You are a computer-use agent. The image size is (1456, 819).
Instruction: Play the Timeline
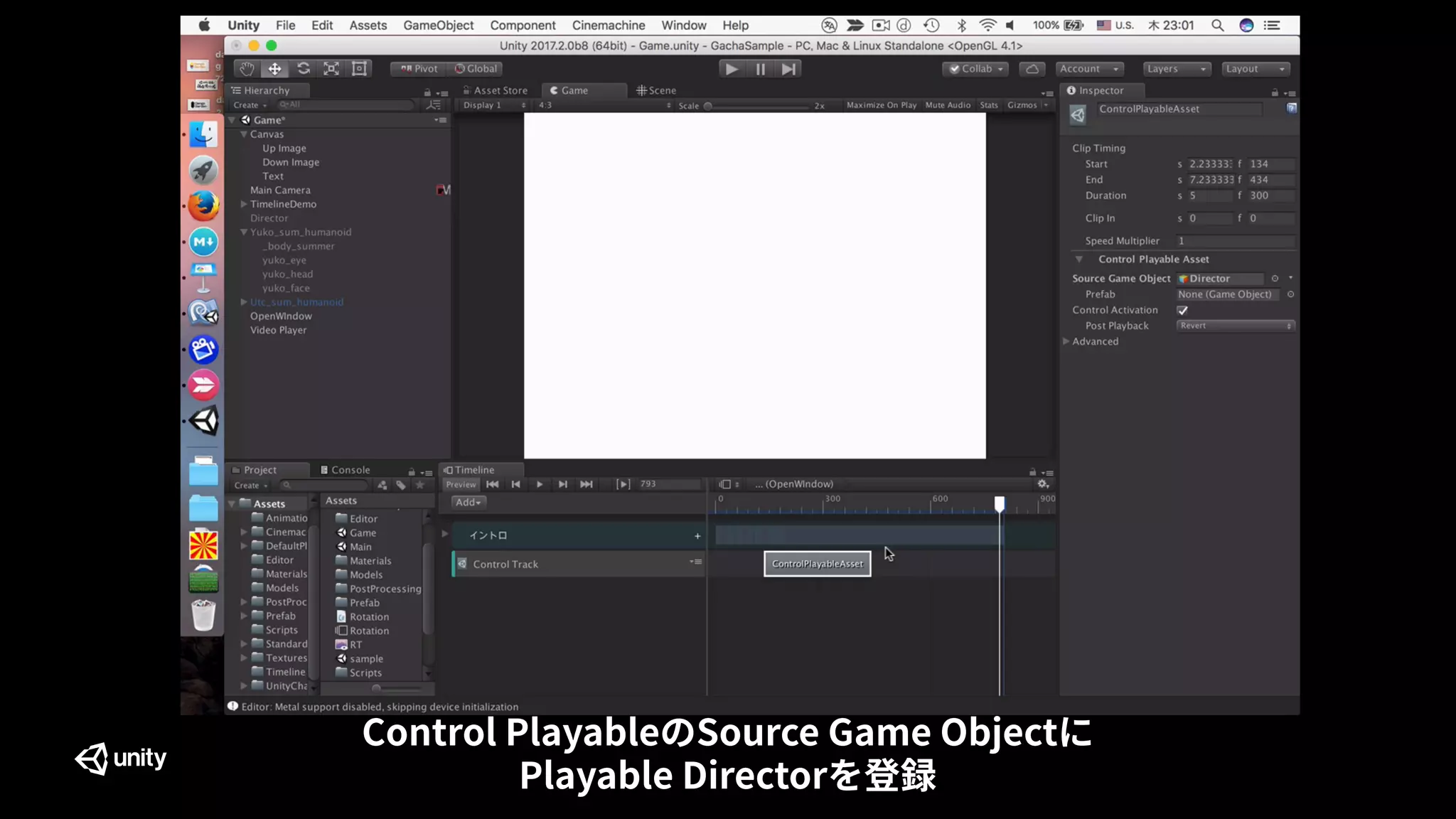tap(540, 484)
